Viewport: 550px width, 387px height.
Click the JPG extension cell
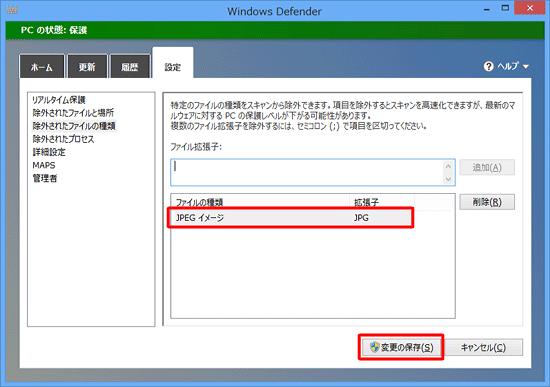[x=361, y=218]
